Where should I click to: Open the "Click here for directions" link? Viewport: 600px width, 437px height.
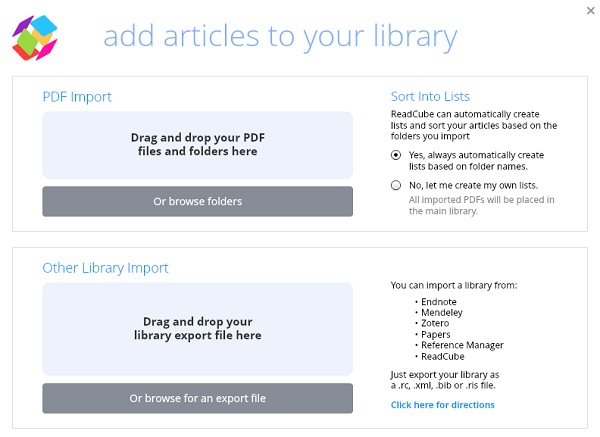pyautogui.click(x=442, y=405)
